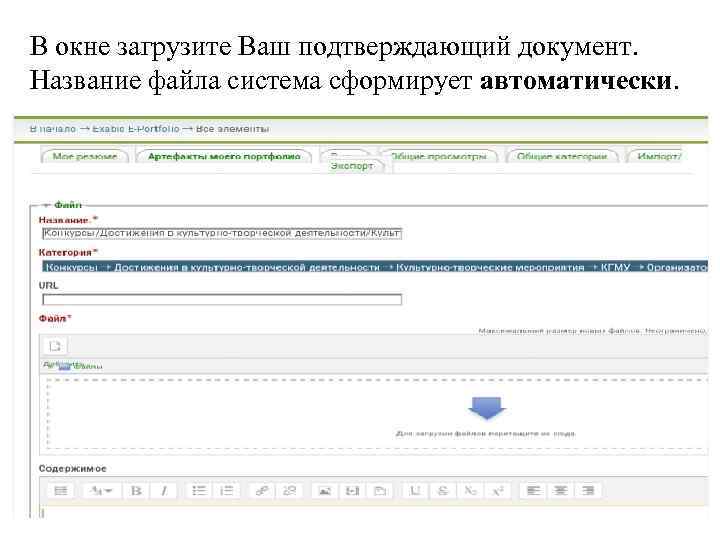Insert a hyperlink in editor
720x540 pixels.
point(262,490)
